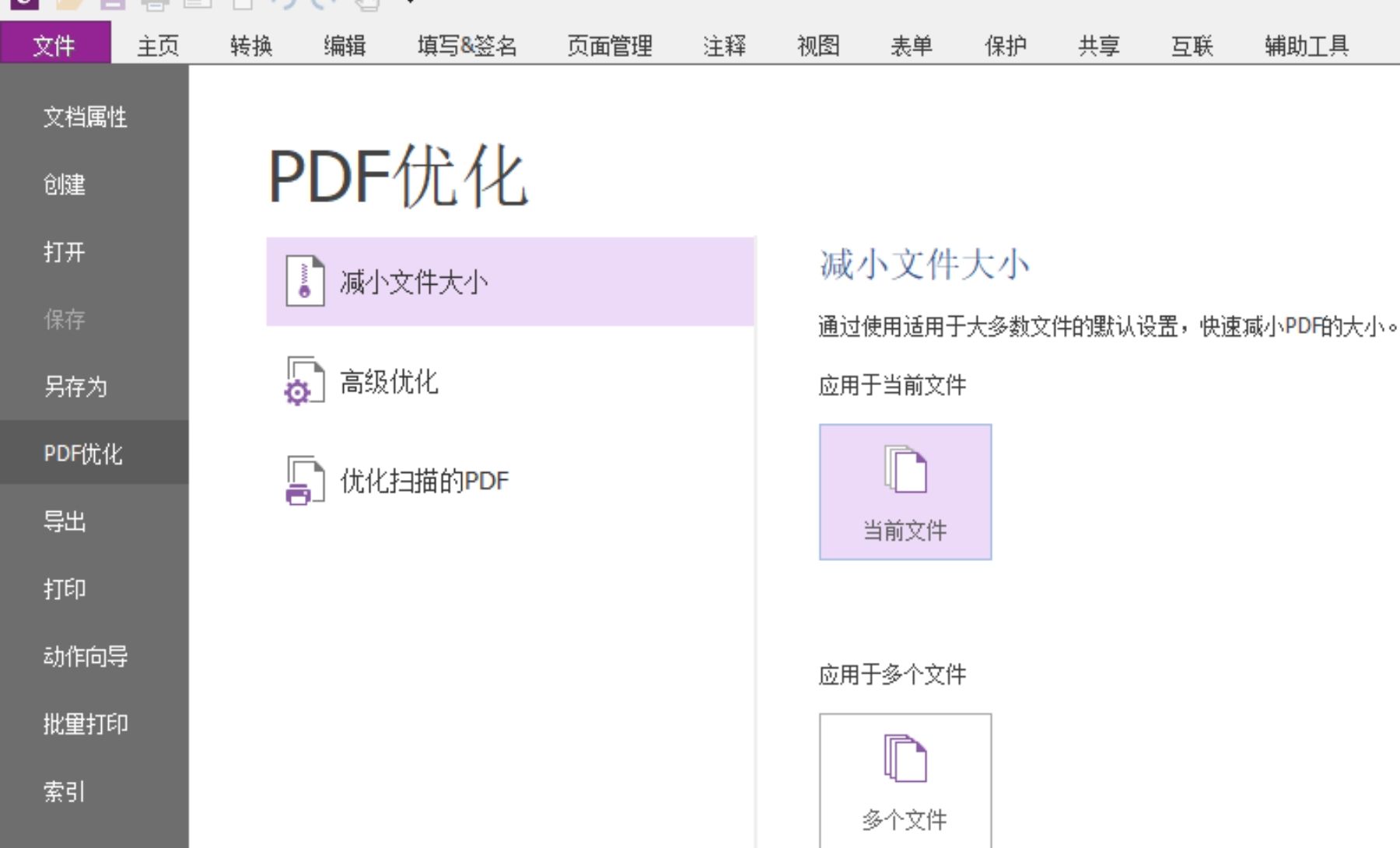
Task: Click 导出 in the left sidebar
Action: click(65, 522)
